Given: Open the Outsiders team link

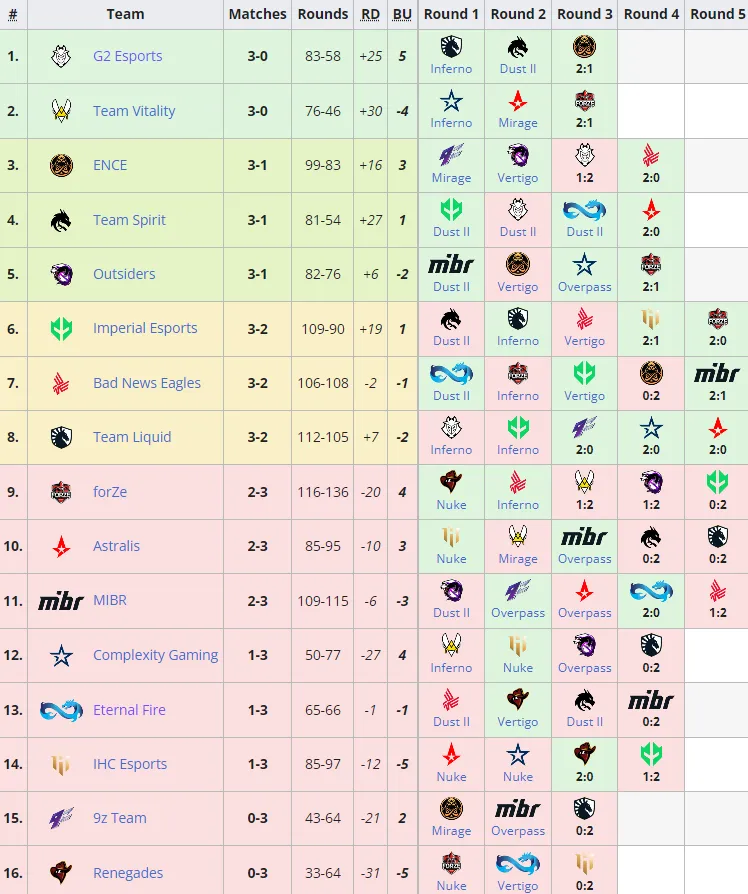Looking at the screenshot, I should 124,274.
